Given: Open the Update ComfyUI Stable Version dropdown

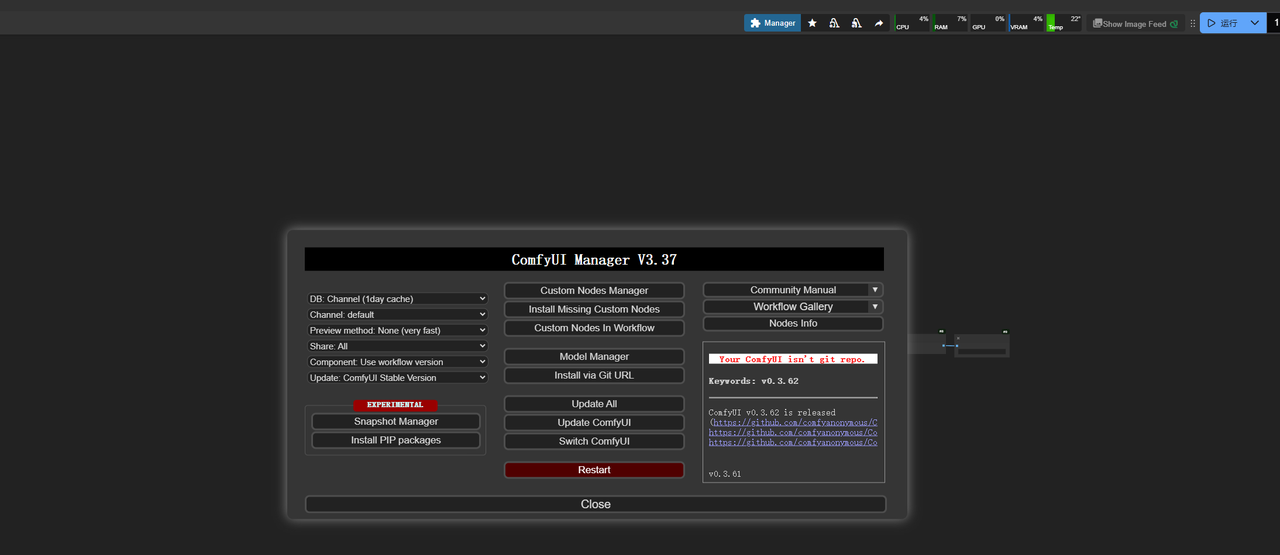Looking at the screenshot, I should click(x=397, y=378).
